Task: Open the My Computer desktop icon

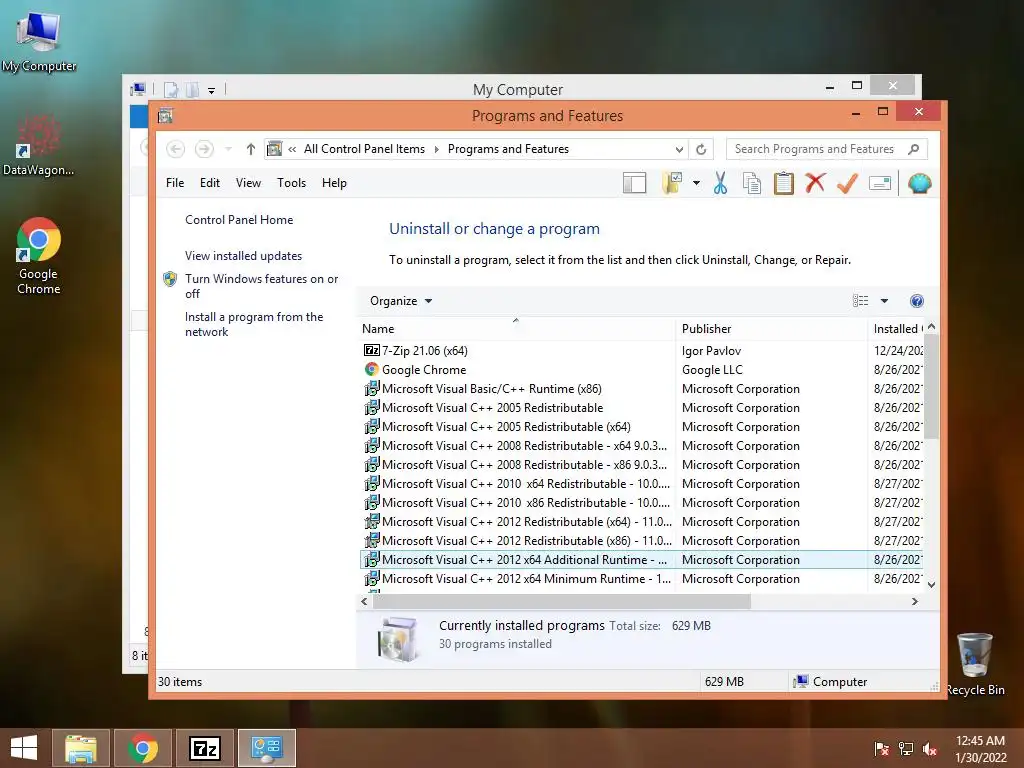Action: coord(39,42)
